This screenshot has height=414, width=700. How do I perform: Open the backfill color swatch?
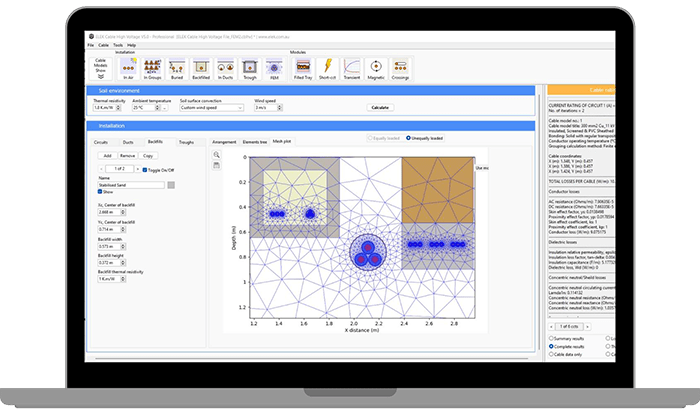[x=171, y=185]
